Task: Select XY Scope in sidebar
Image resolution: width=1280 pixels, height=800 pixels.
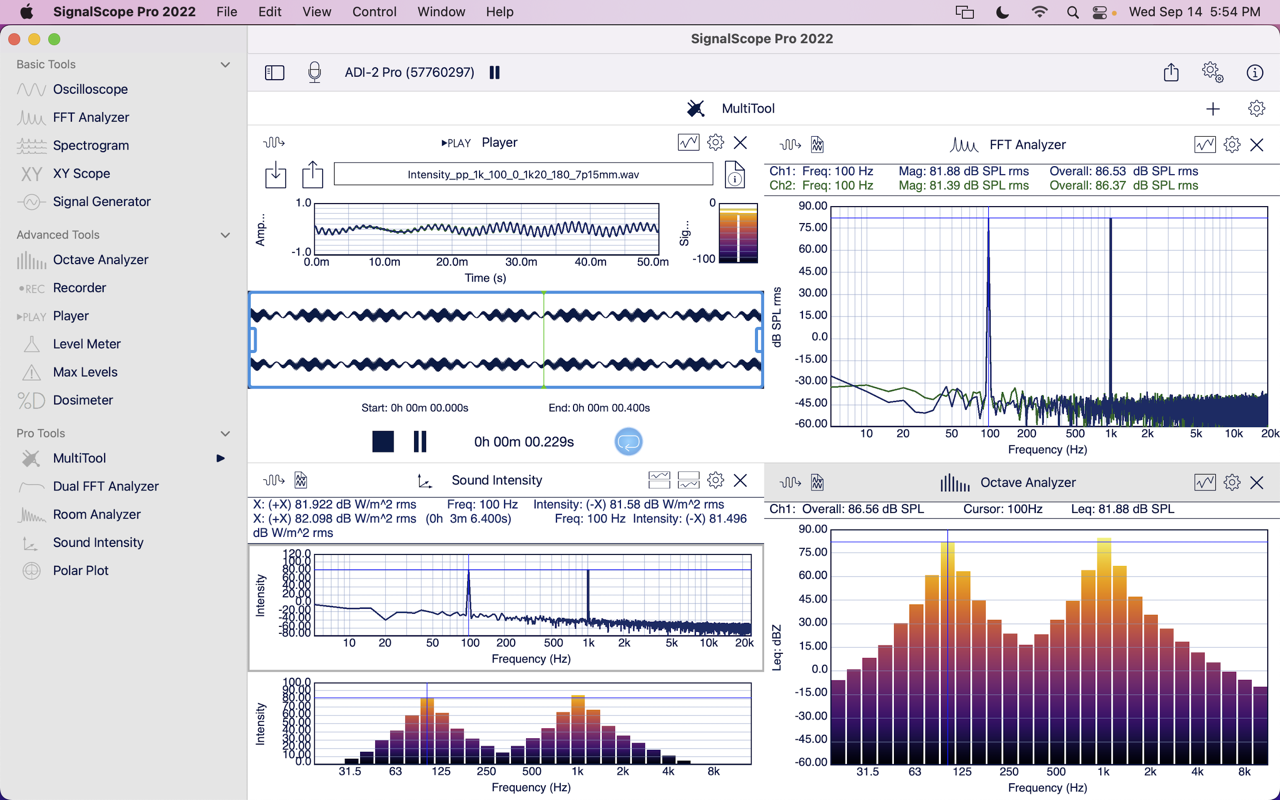Action: (81, 173)
